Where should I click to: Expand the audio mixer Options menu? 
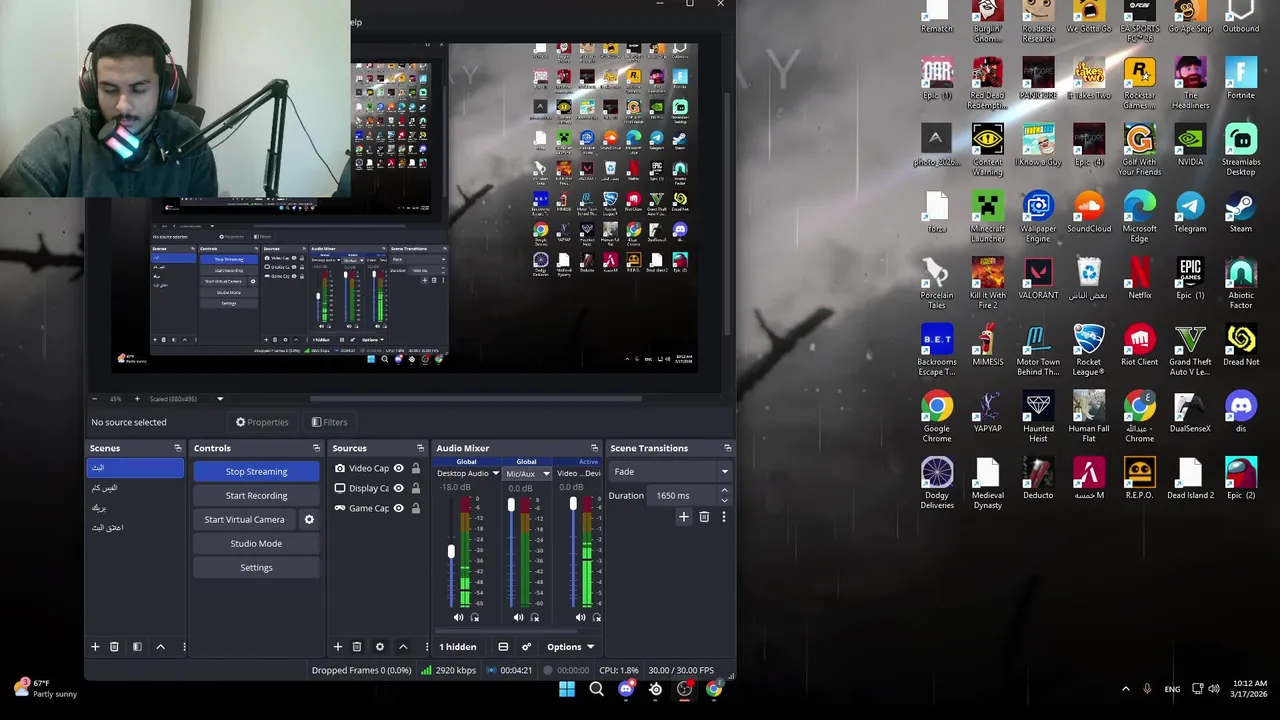pos(570,647)
